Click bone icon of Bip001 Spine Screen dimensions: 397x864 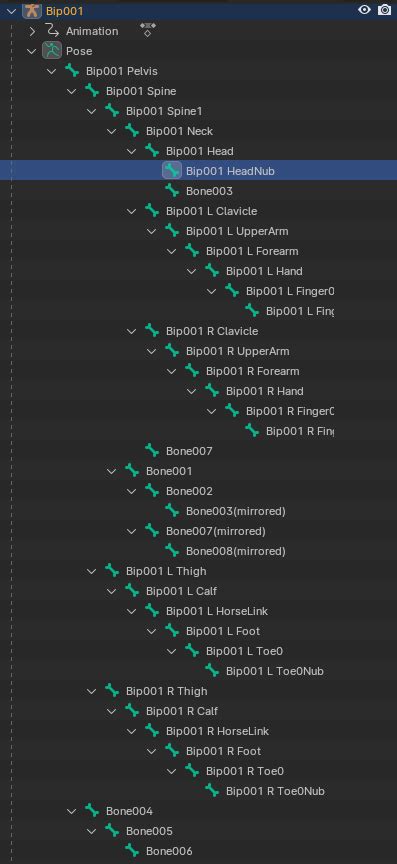pyautogui.click(x=92, y=91)
